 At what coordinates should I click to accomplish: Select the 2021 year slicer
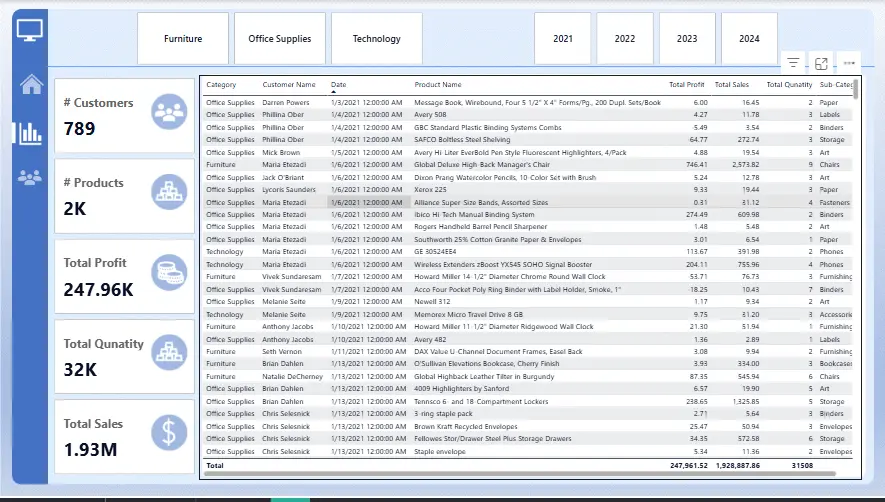(563, 38)
